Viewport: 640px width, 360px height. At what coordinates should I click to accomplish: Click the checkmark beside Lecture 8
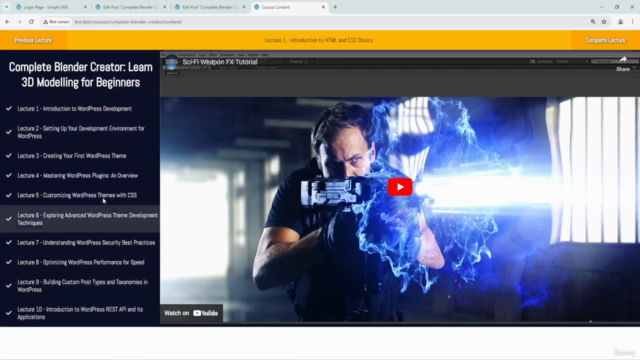pyautogui.click(x=9, y=262)
